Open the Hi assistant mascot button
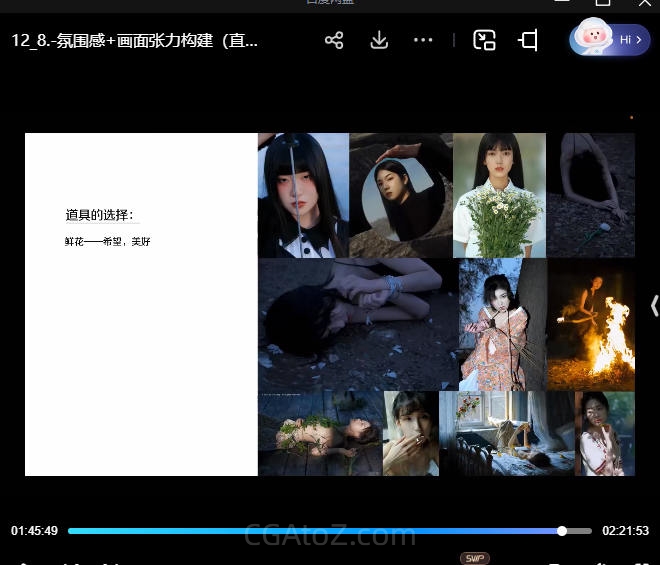The width and height of the screenshot is (660, 565). click(609, 39)
